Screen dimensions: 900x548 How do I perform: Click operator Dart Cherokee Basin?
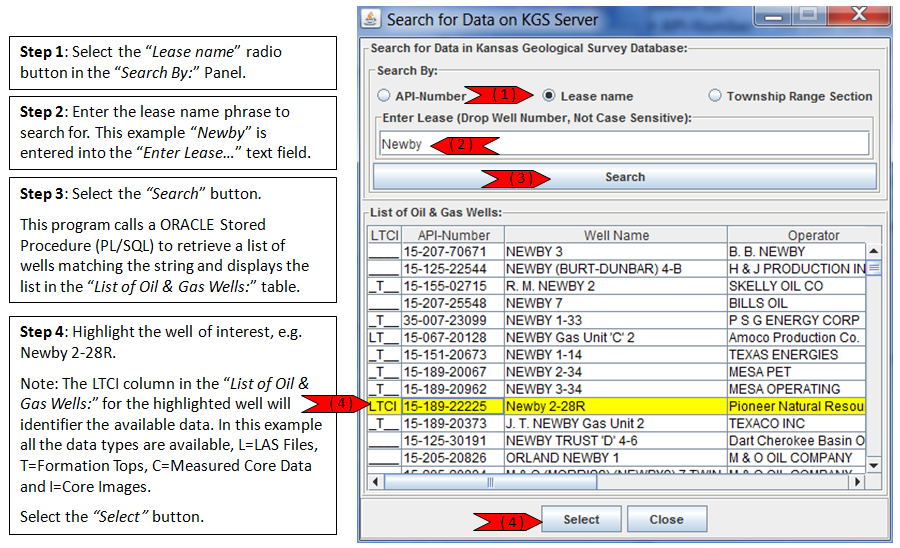tap(797, 441)
